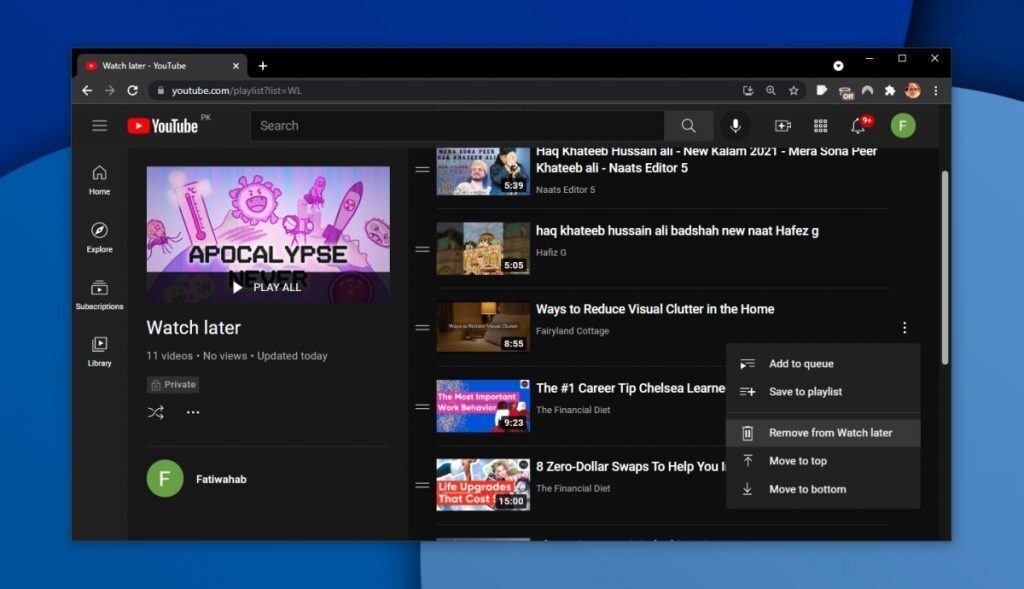Click the YouTube logo
Screen dimensions: 1024x589
(160, 125)
